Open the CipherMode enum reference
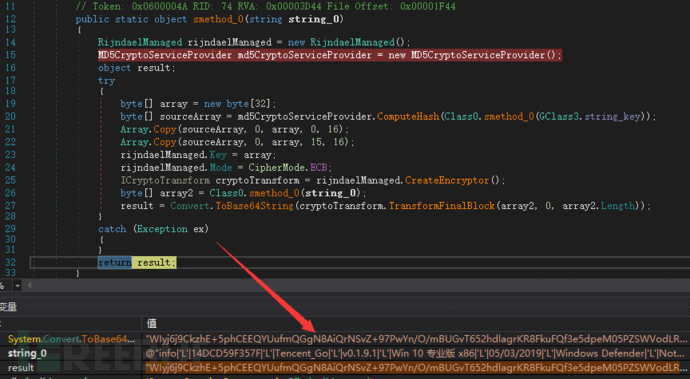 pyautogui.click(x=277, y=168)
